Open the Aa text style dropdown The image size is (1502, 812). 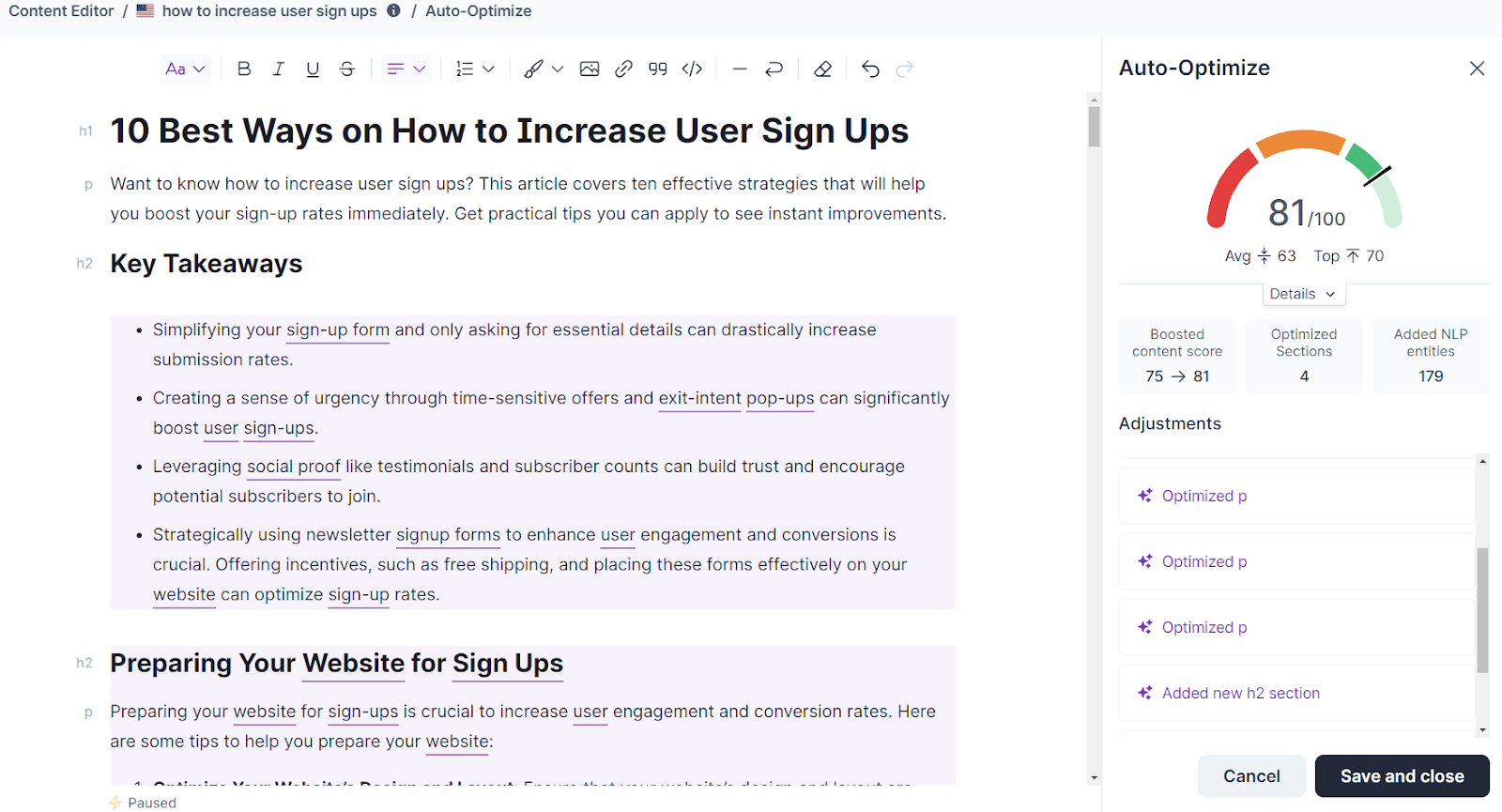point(185,69)
